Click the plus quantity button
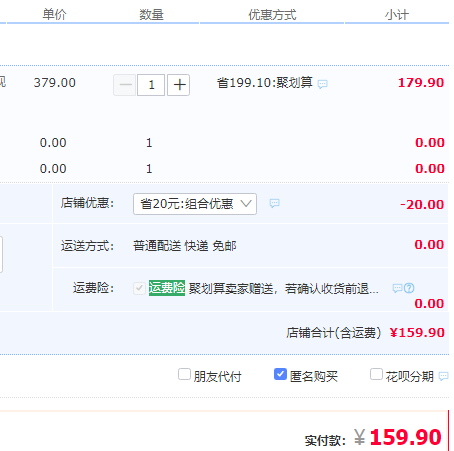This screenshot has width=454, height=451. (x=179, y=85)
